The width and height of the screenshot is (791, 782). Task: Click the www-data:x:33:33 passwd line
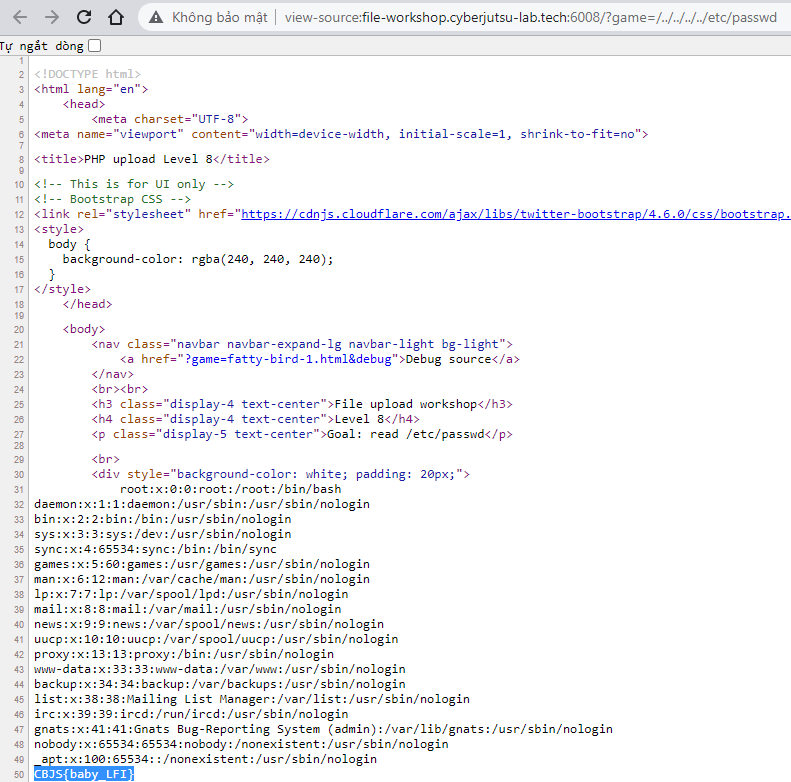point(220,669)
